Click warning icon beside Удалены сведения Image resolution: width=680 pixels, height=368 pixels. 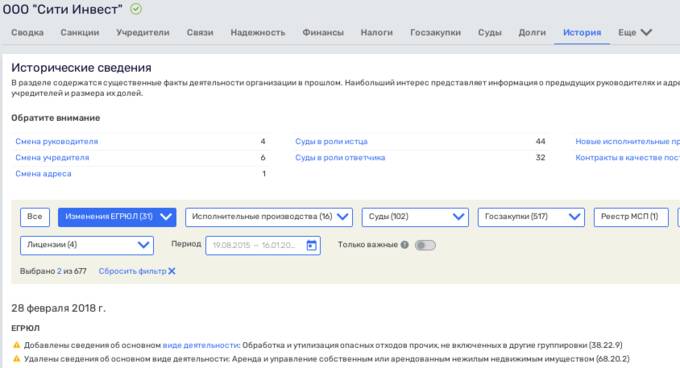[16, 359]
